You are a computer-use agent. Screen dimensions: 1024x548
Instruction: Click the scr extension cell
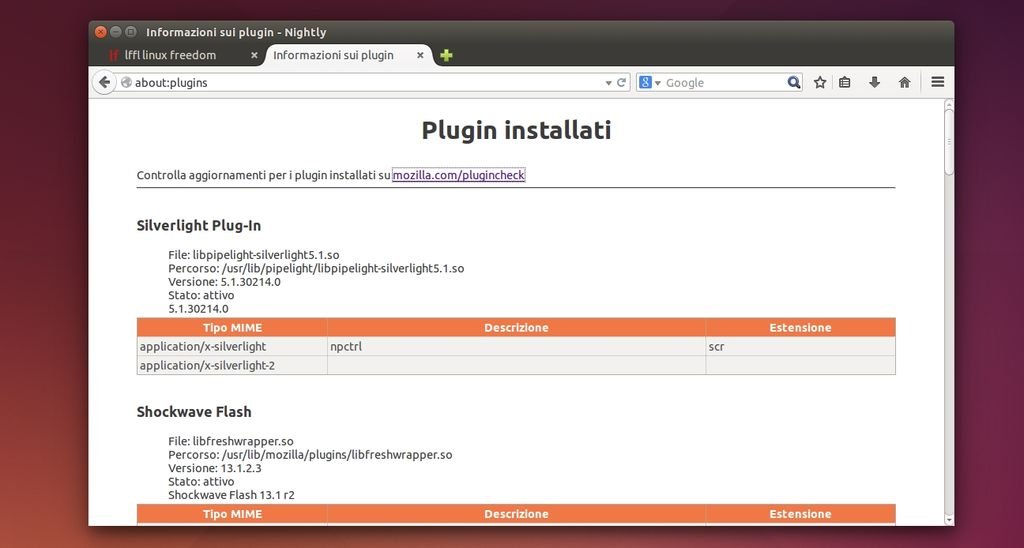[800, 347]
